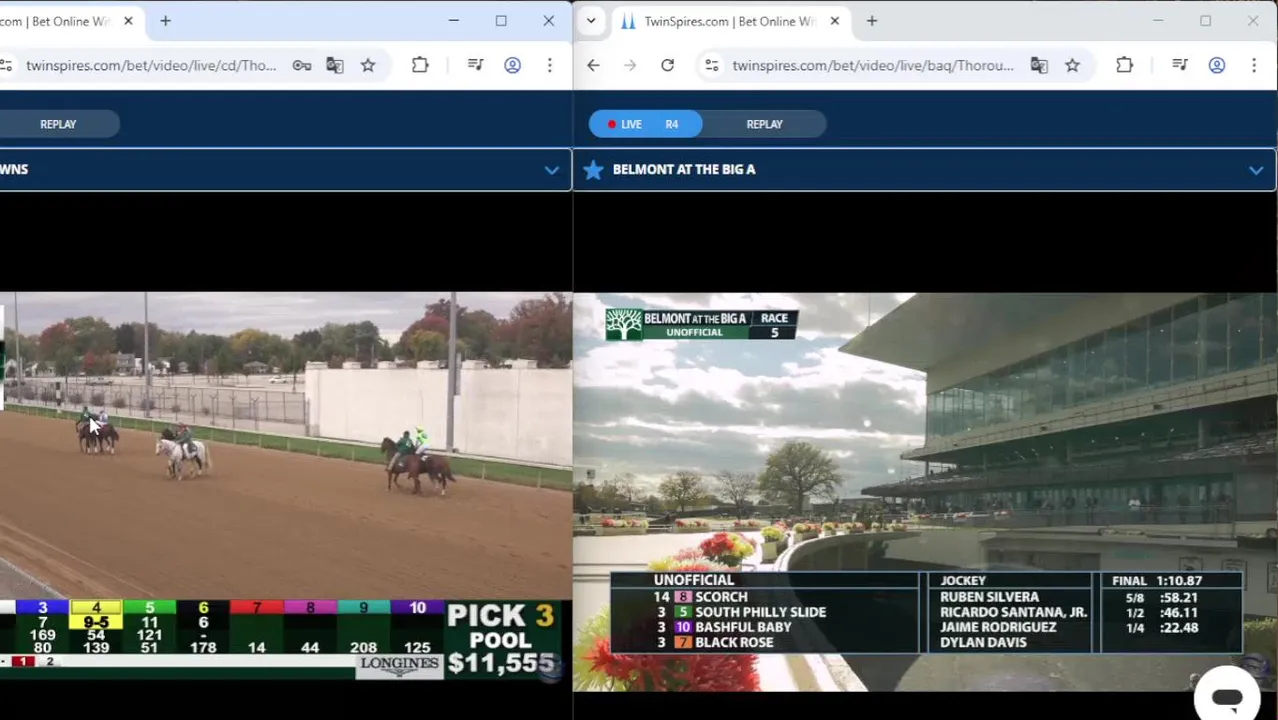Open Chrome menu in the left window
The image size is (1278, 720).
pos(549,66)
